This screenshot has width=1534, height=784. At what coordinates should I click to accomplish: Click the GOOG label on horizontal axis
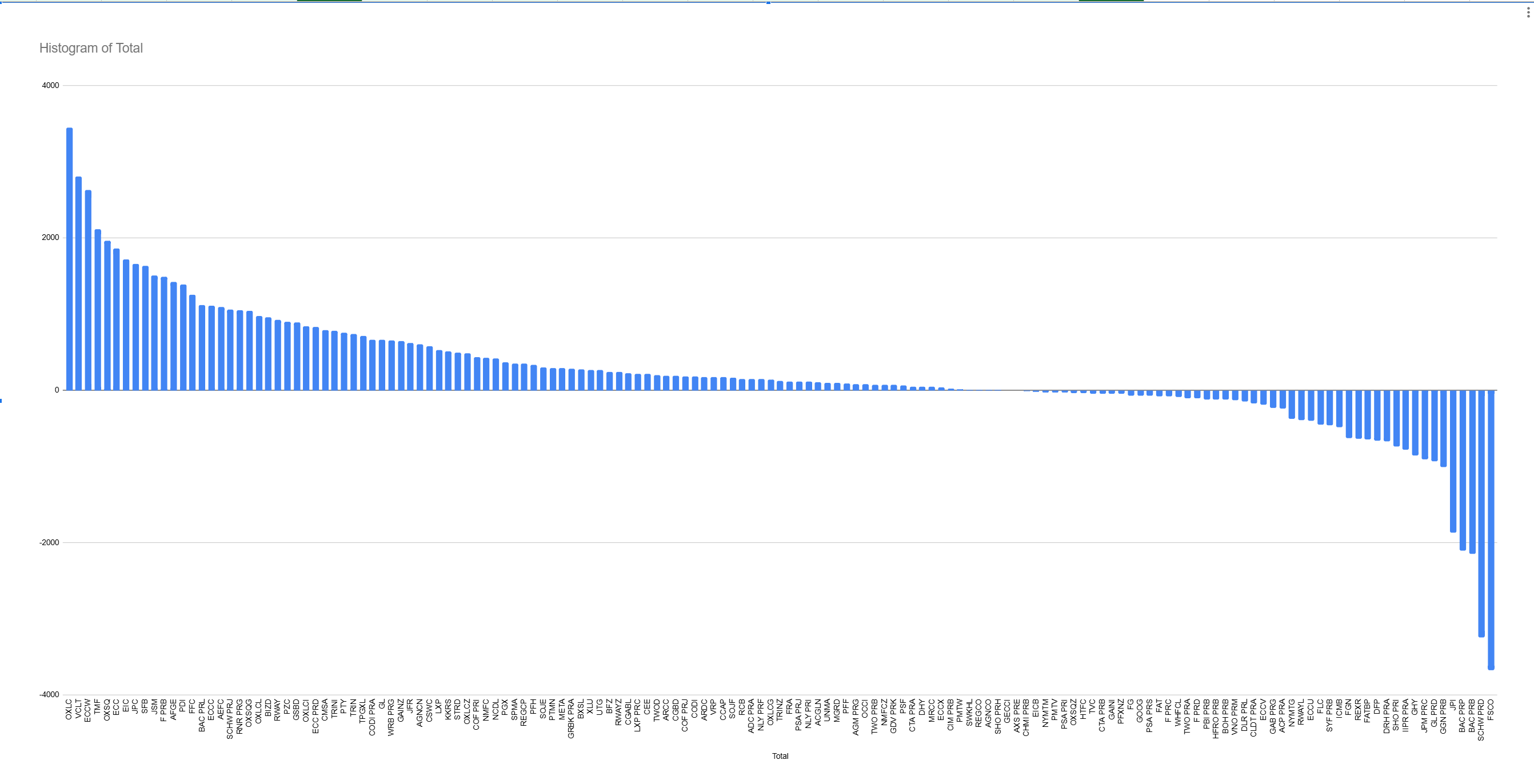point(1140,711)
